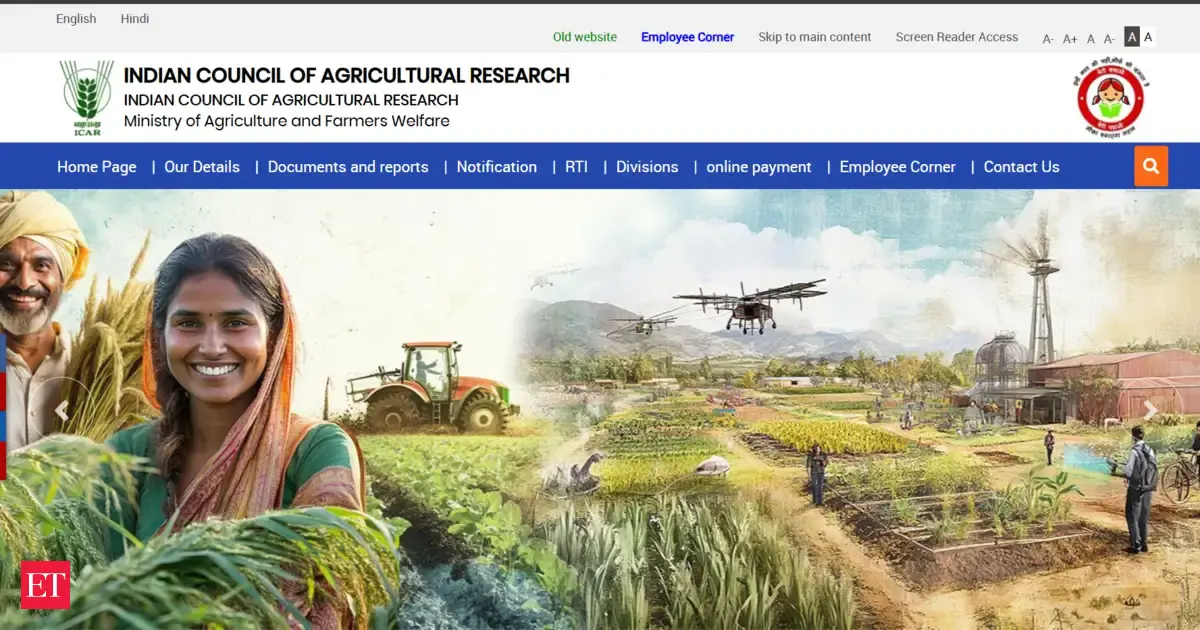Enable dark high-contrast theme A button
This screenshot has width=1200, height=630.
1132,37
